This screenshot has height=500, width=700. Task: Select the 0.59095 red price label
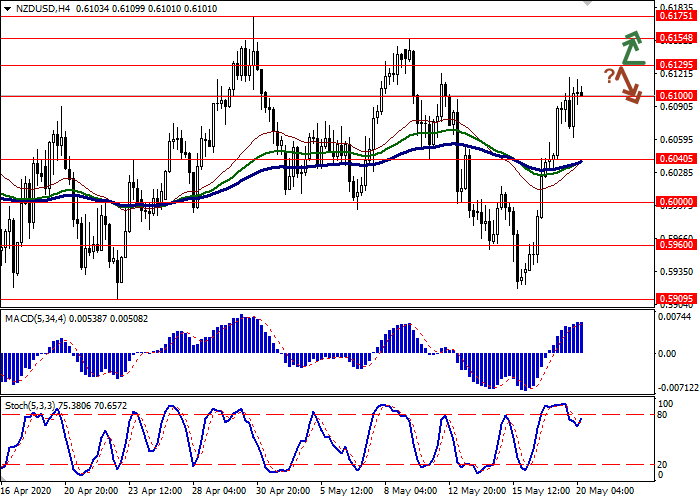pyautogui.click(x=676, y=297)
